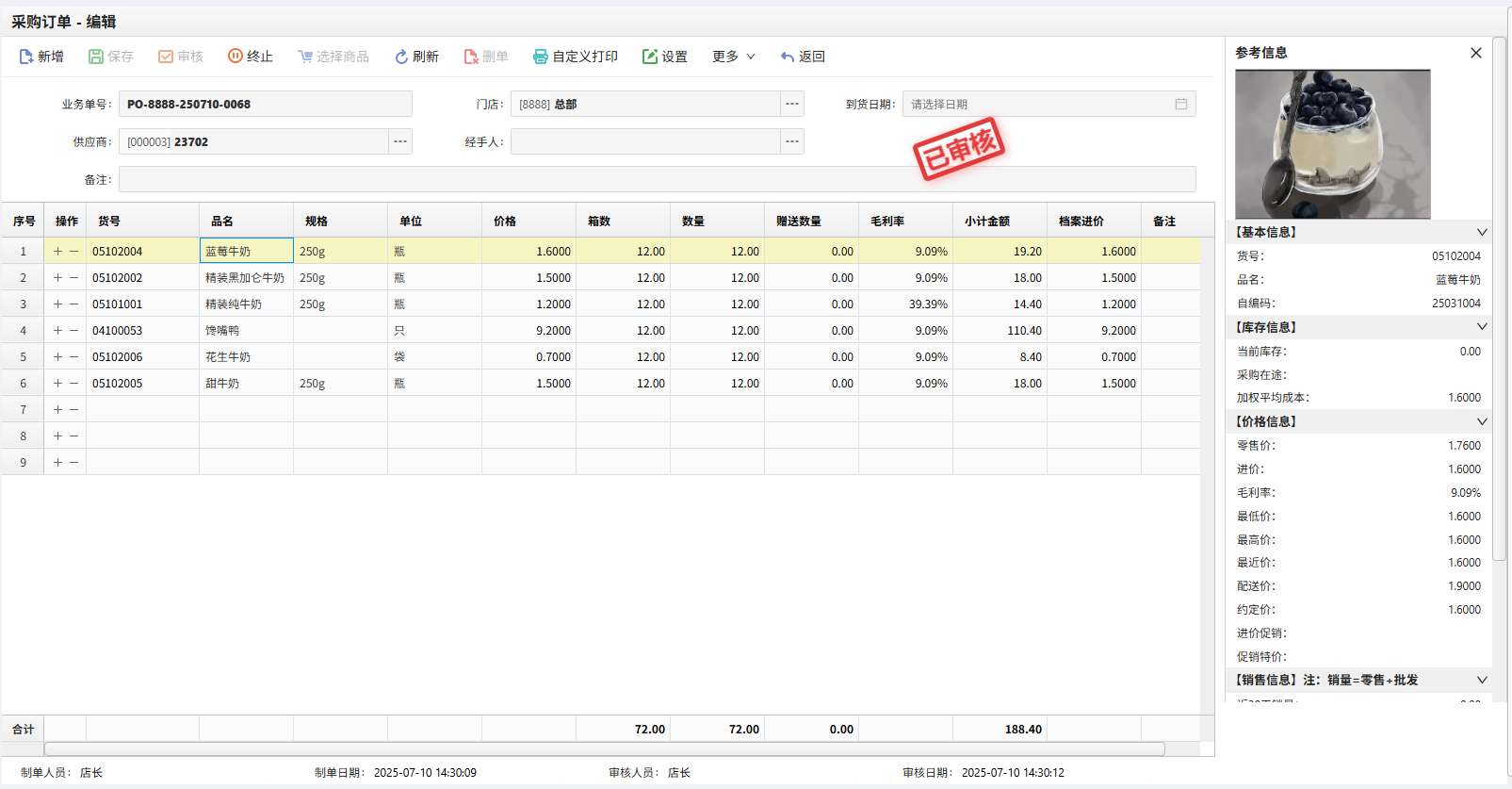Collapse the 库存信息 section

click(x=1482, y=327)
